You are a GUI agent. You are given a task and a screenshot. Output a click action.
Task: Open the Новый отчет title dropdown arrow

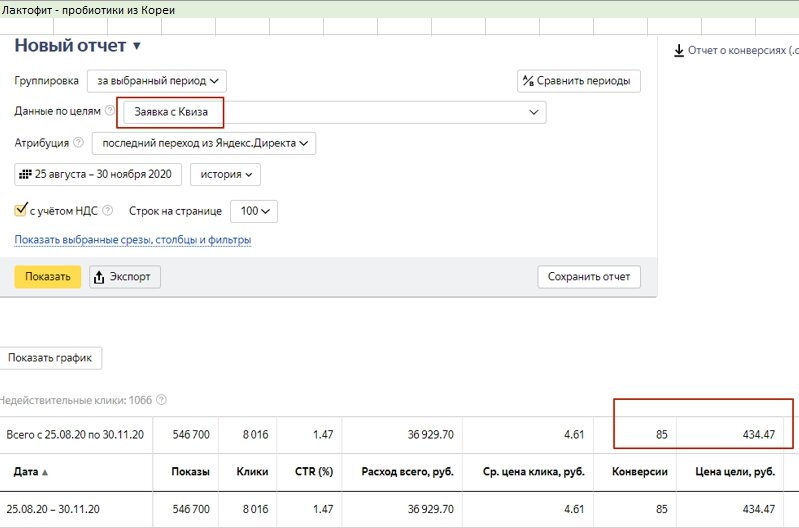tap(137, 46)
